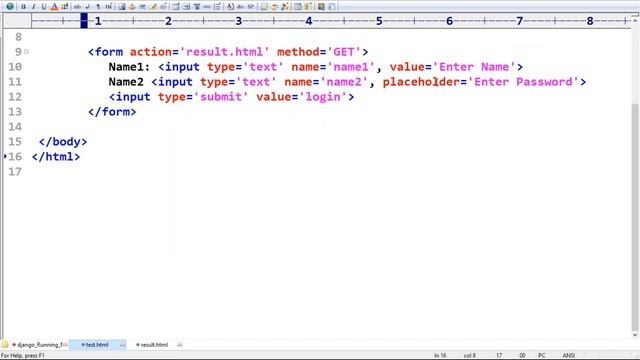640x360 pixels.
Task: Click the 'Name1:' label text
Action: [x=129, y=67]
